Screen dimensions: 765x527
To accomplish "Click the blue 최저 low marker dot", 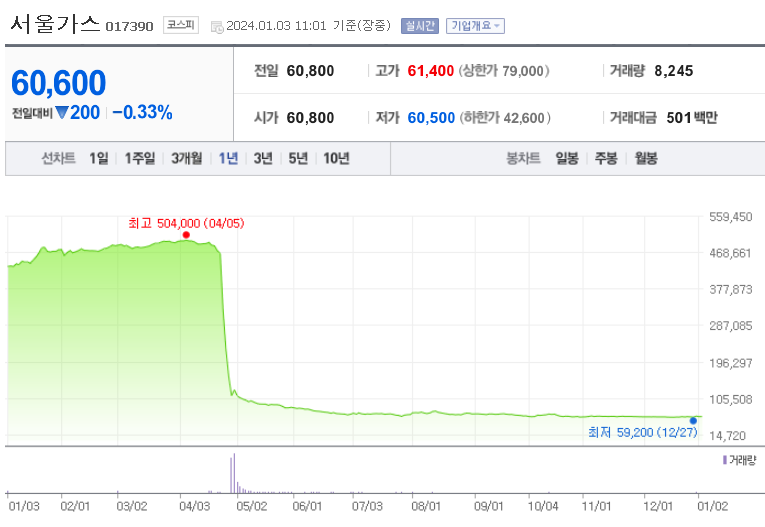I will tap(693, 421).
